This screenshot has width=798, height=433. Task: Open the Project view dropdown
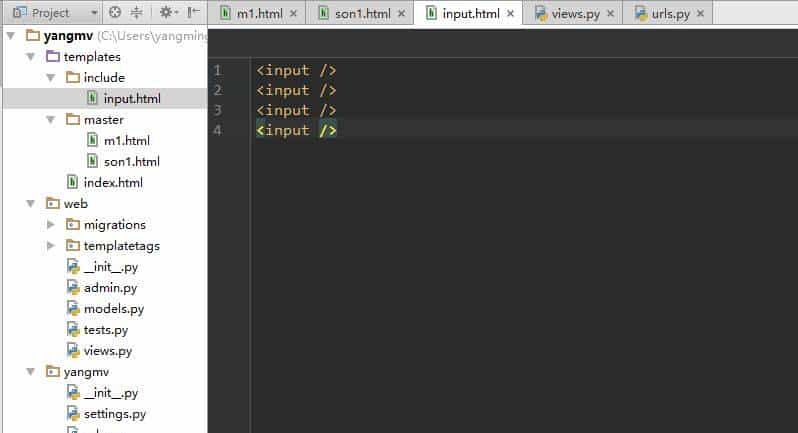pyautogui.click(x=94, y=13)
